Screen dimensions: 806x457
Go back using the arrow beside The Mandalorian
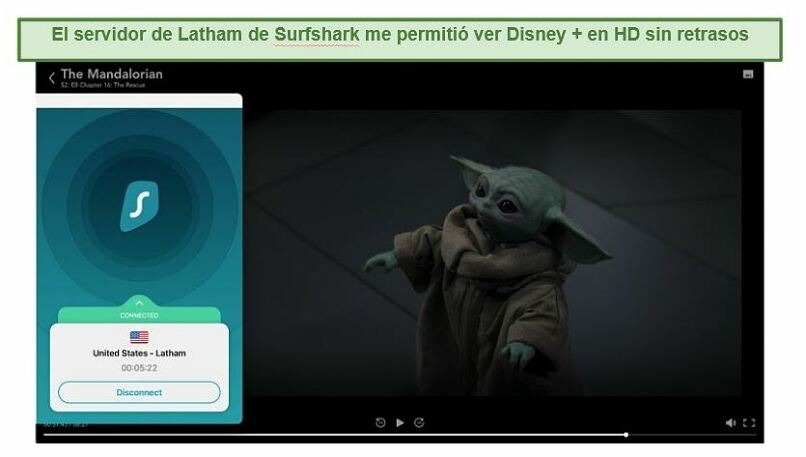51,78
